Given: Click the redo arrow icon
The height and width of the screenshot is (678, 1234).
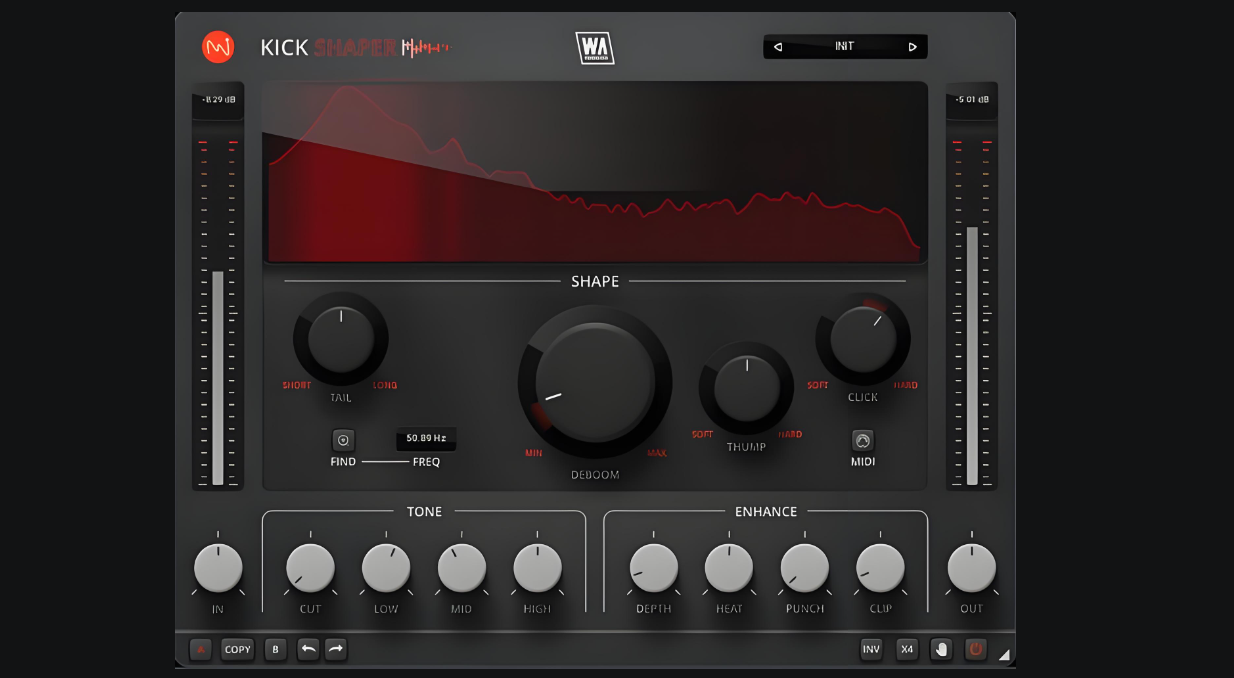Looking at the screenshot, I should tap(335, 649).
